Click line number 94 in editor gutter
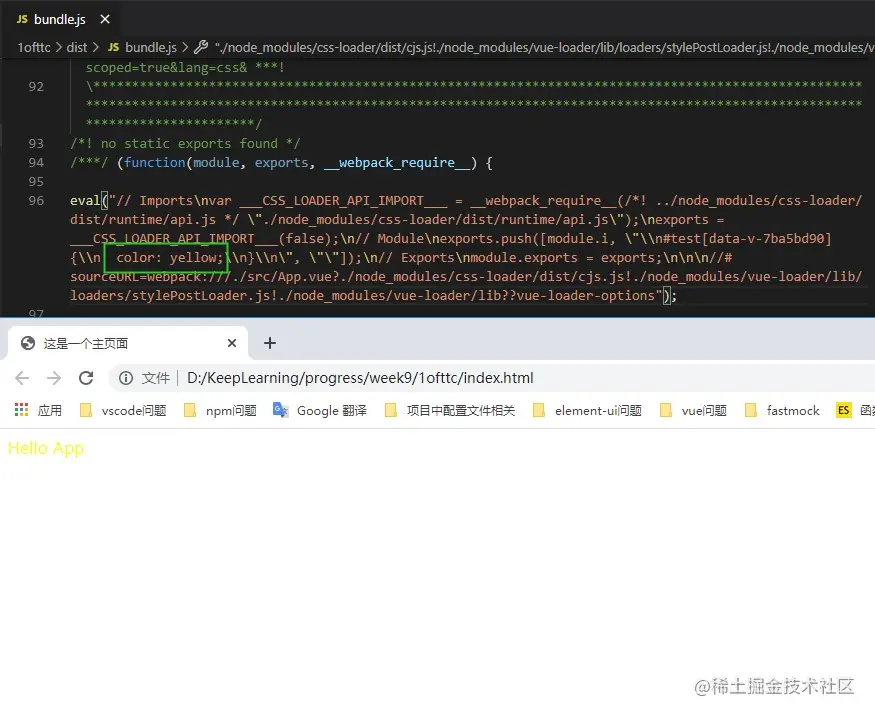Screen dimensions: 875x717 [x=36, y=162]
